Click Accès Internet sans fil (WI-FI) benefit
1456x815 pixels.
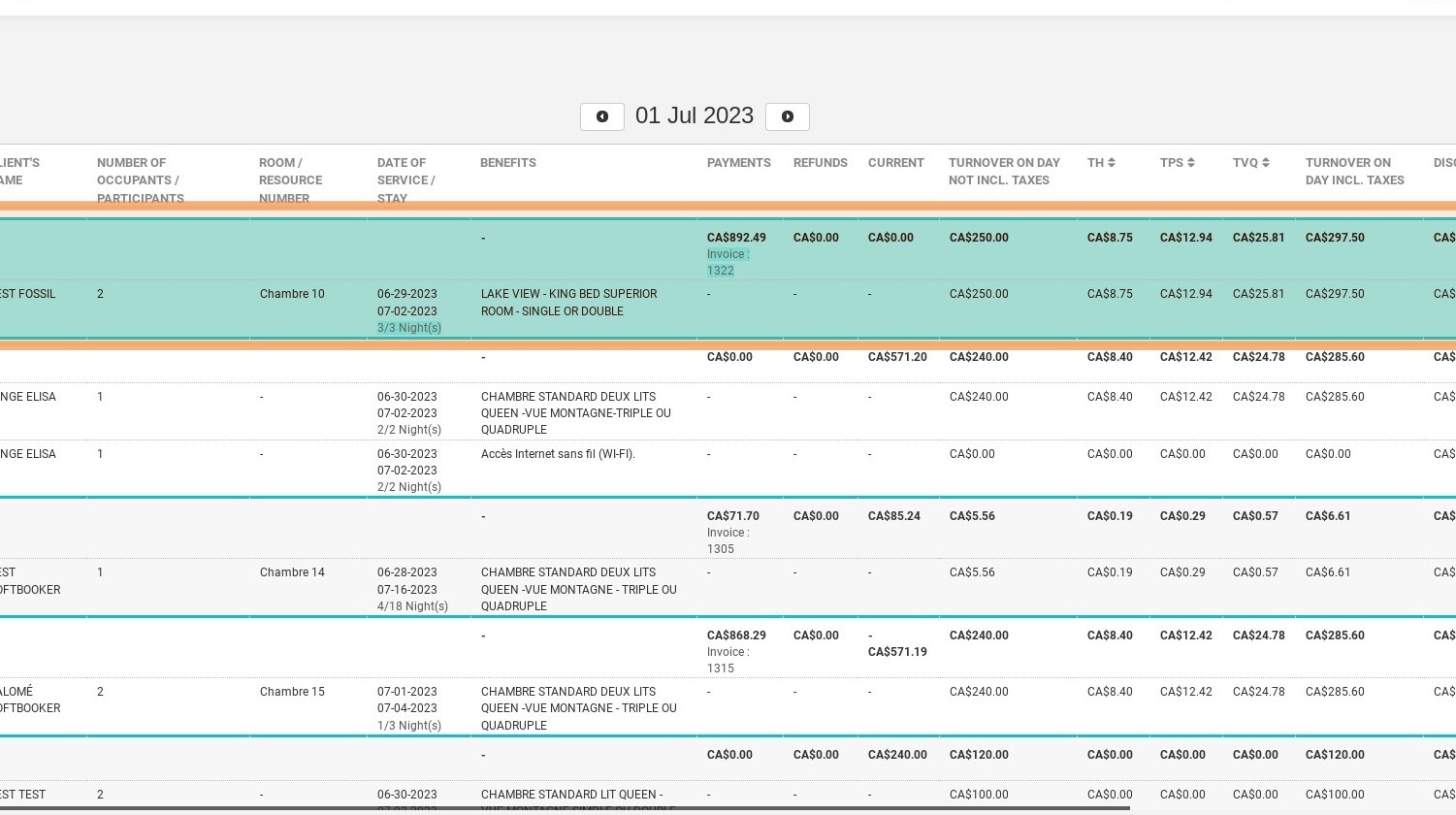(558, 454)
